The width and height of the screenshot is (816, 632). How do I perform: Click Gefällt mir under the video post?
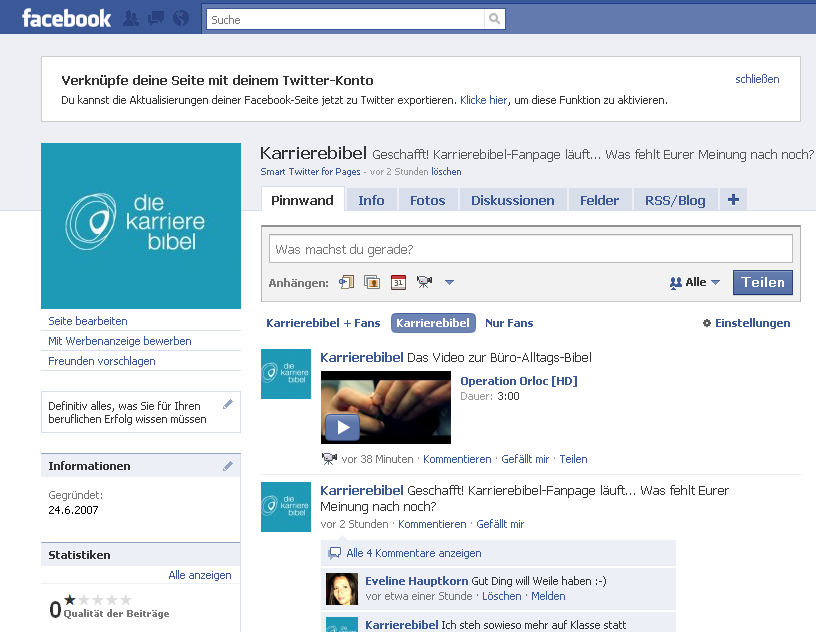[525, 459]
